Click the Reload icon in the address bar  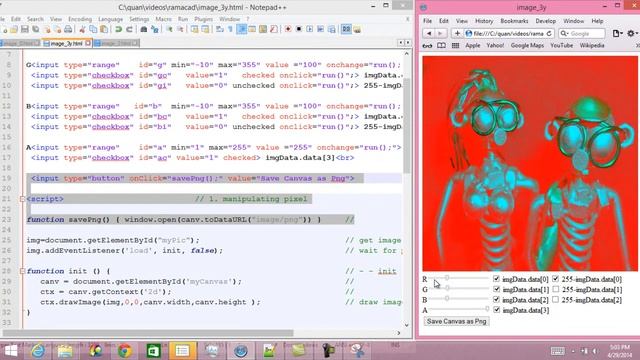[x=549, y=33]
